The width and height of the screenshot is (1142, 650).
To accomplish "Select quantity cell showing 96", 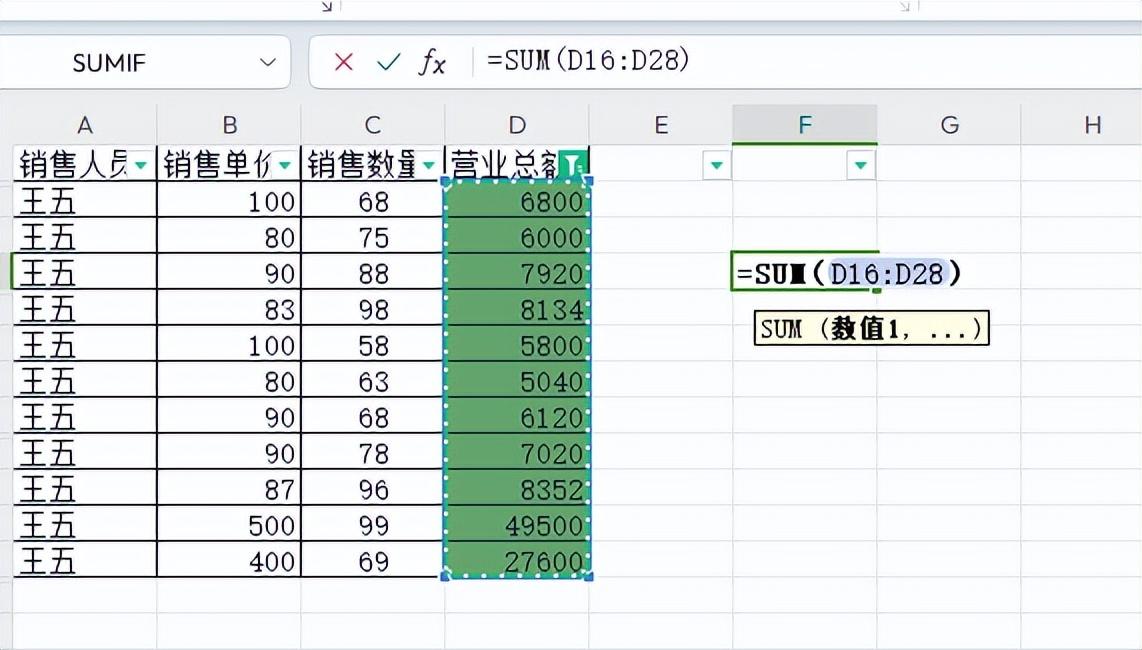I will click(x=373, y=488).
